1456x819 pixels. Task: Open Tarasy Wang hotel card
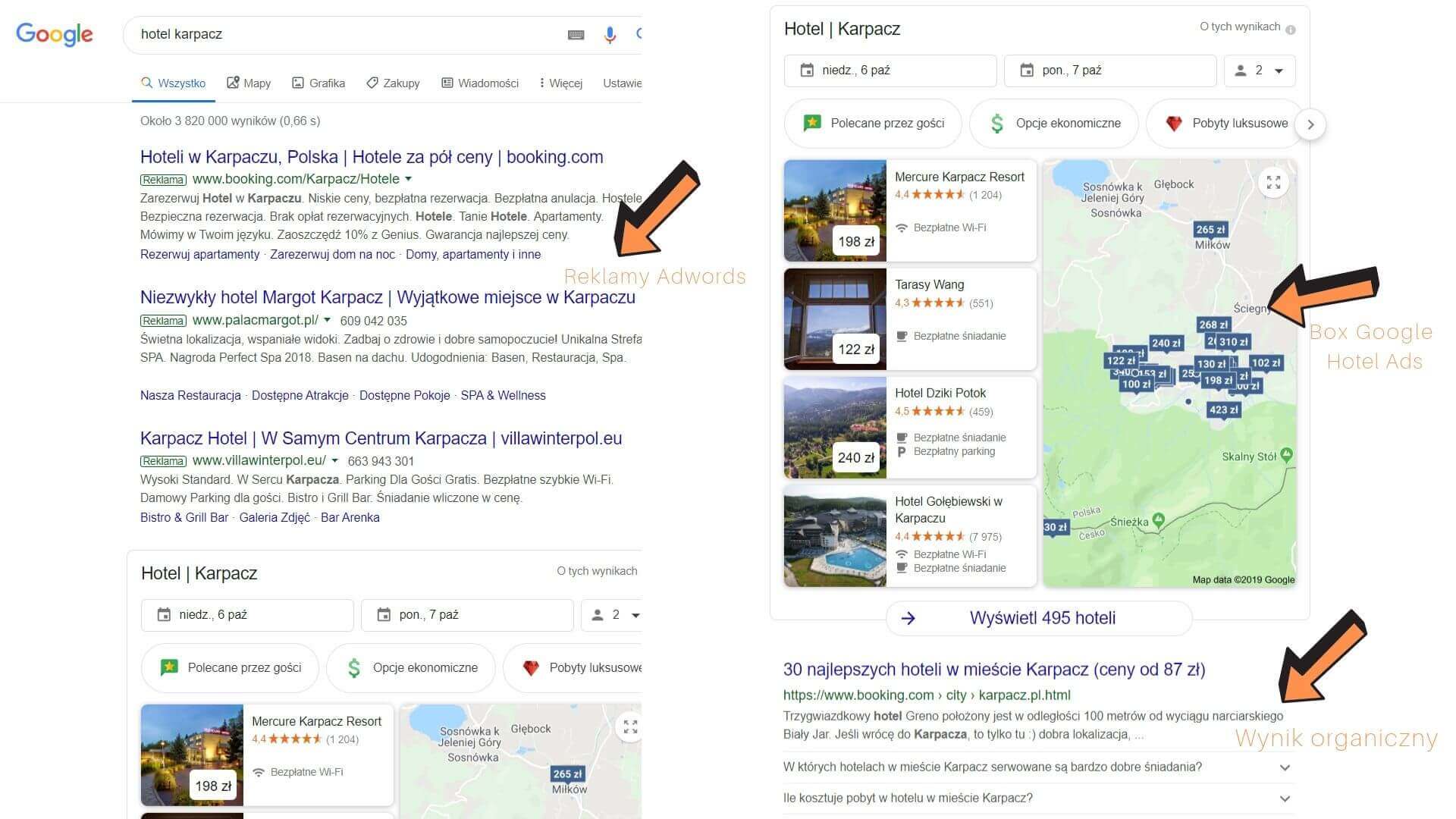coord(910,319)
